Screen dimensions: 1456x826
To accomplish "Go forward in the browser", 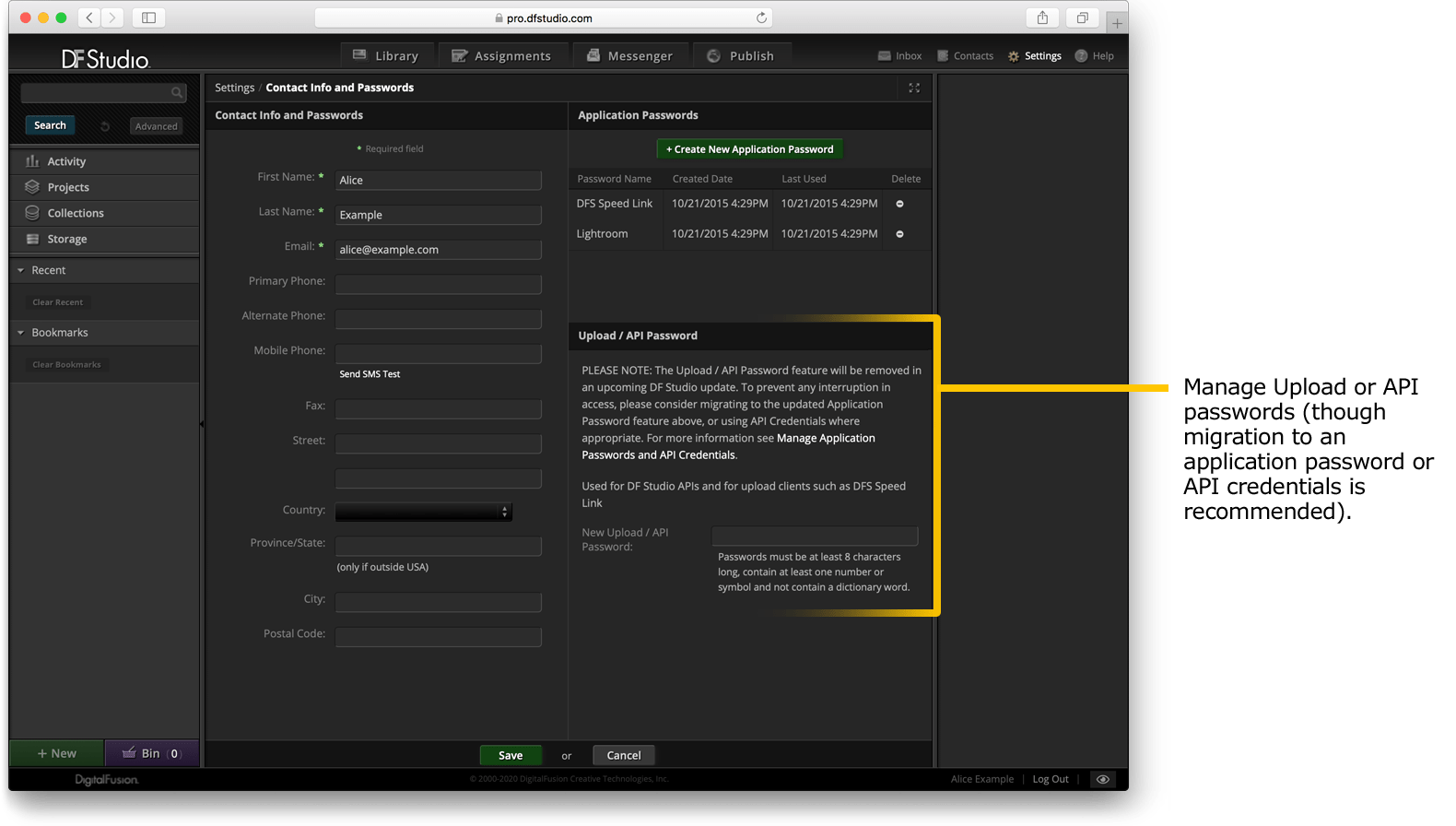I will pyautogui.click(x=112, y=18).
